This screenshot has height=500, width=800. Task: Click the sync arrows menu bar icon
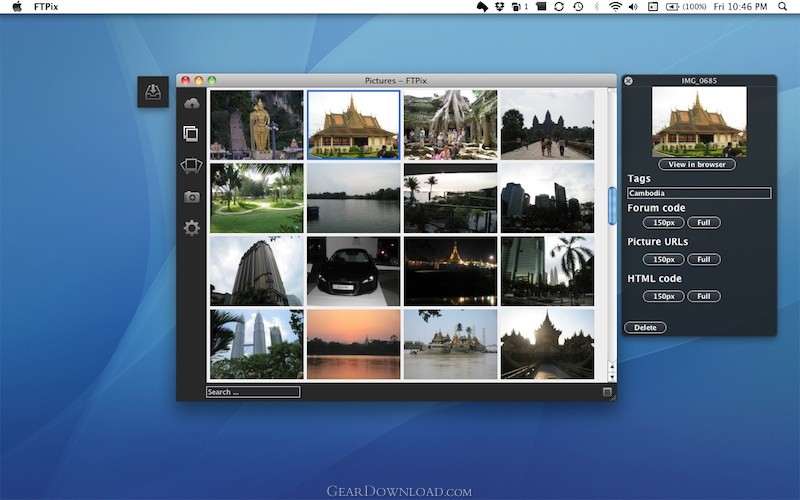559,7
